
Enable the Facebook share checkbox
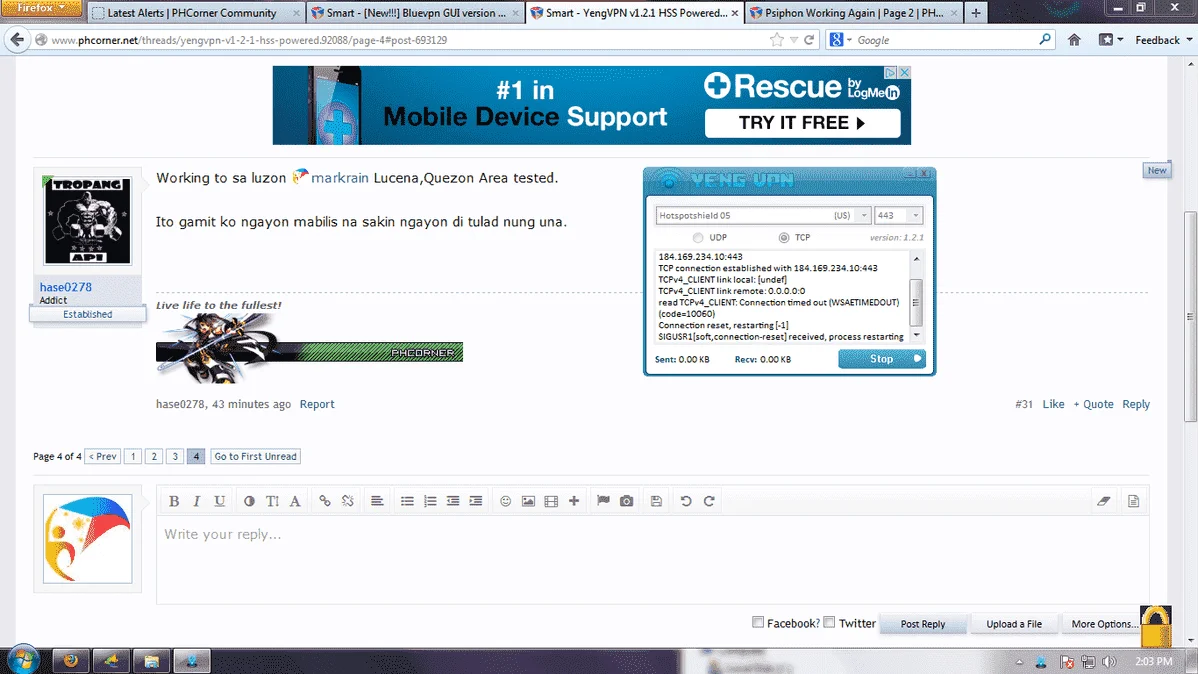tap(758, 622)
